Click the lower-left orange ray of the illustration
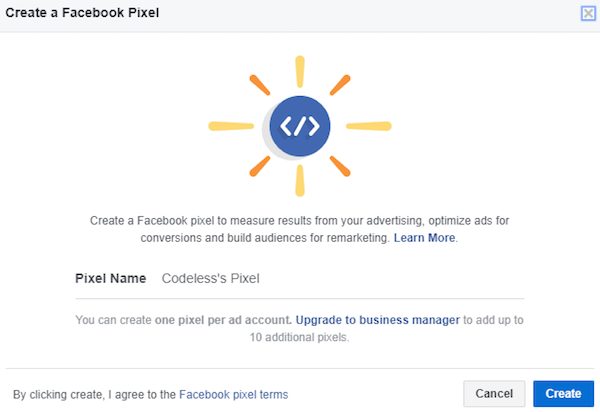This screenshot has height=412, width=600. click(x=260, y=166)
